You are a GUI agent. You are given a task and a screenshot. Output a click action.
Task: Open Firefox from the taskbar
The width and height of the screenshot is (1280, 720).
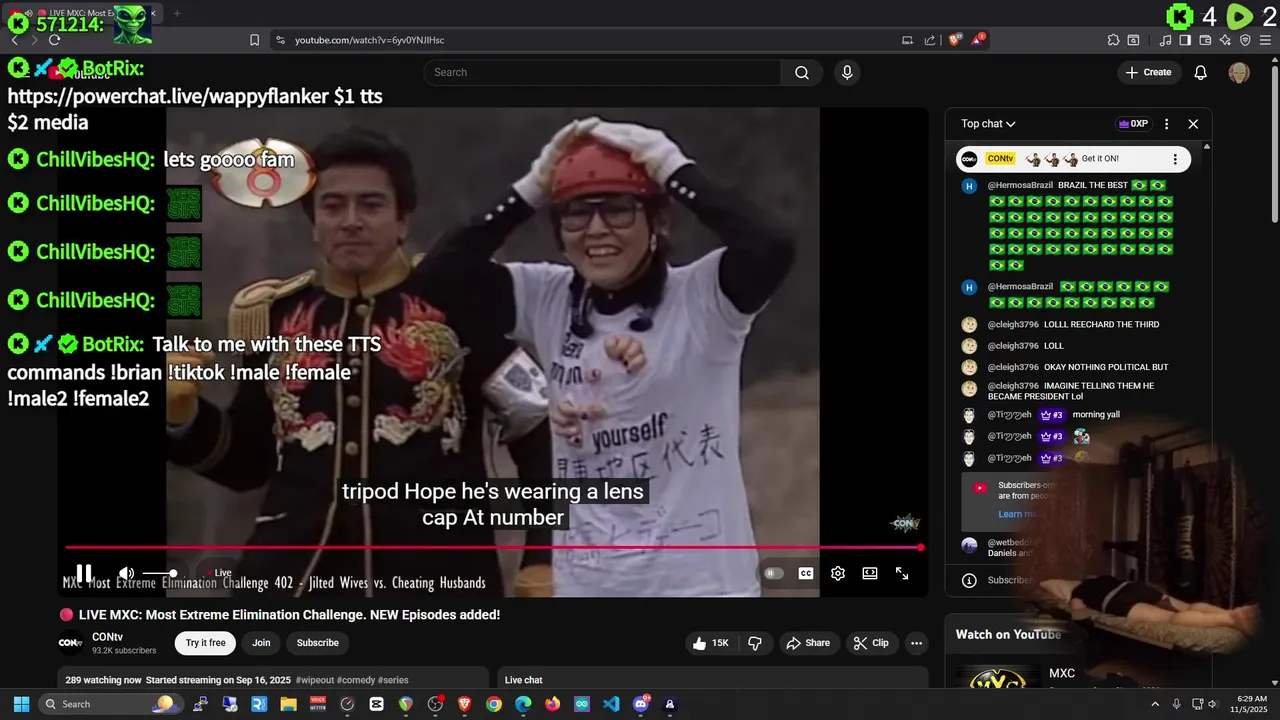pyautogui.click(x=552, y=704)
